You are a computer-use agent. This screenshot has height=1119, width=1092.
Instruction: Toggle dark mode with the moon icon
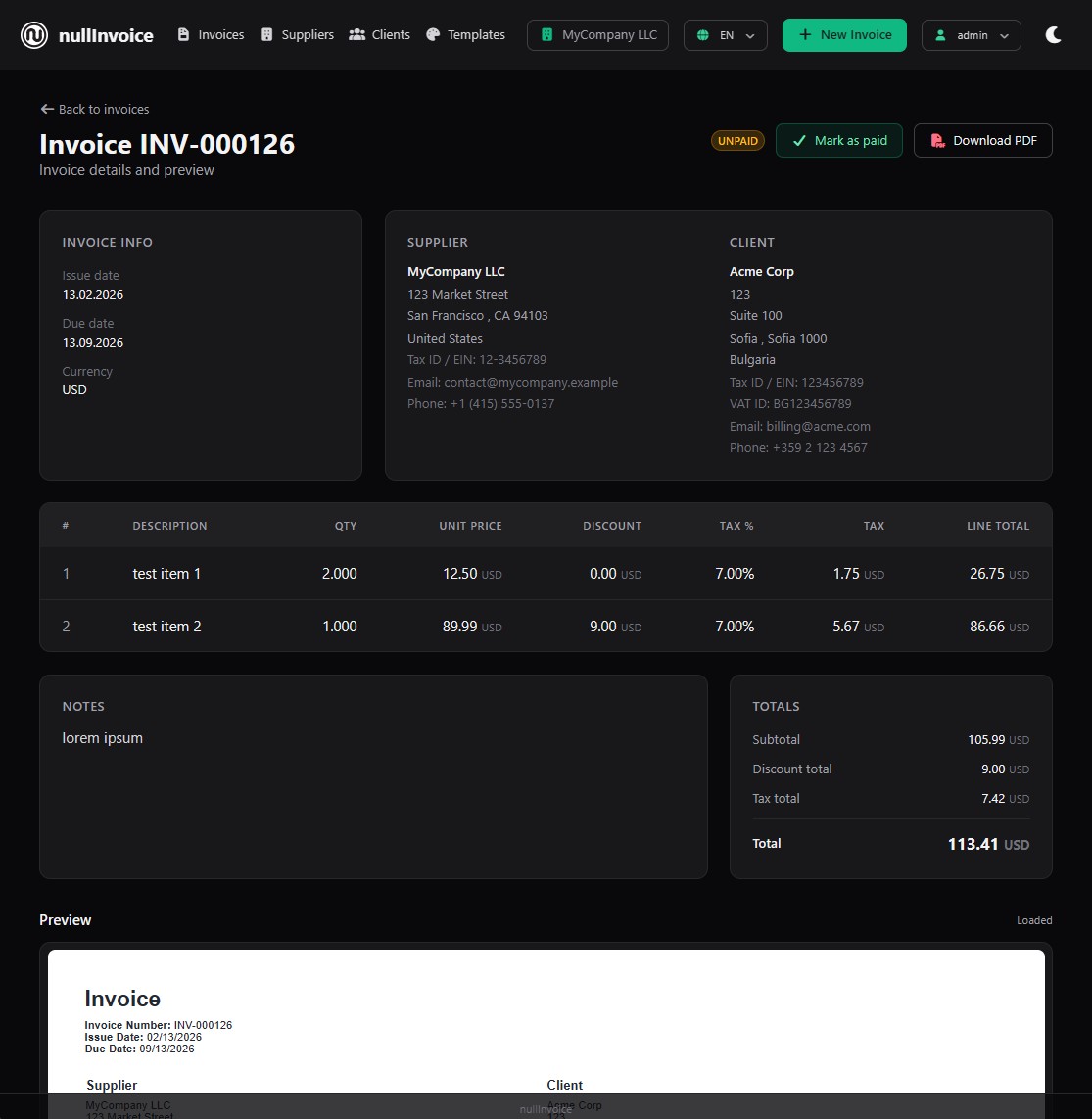[x=1054, y=35]
